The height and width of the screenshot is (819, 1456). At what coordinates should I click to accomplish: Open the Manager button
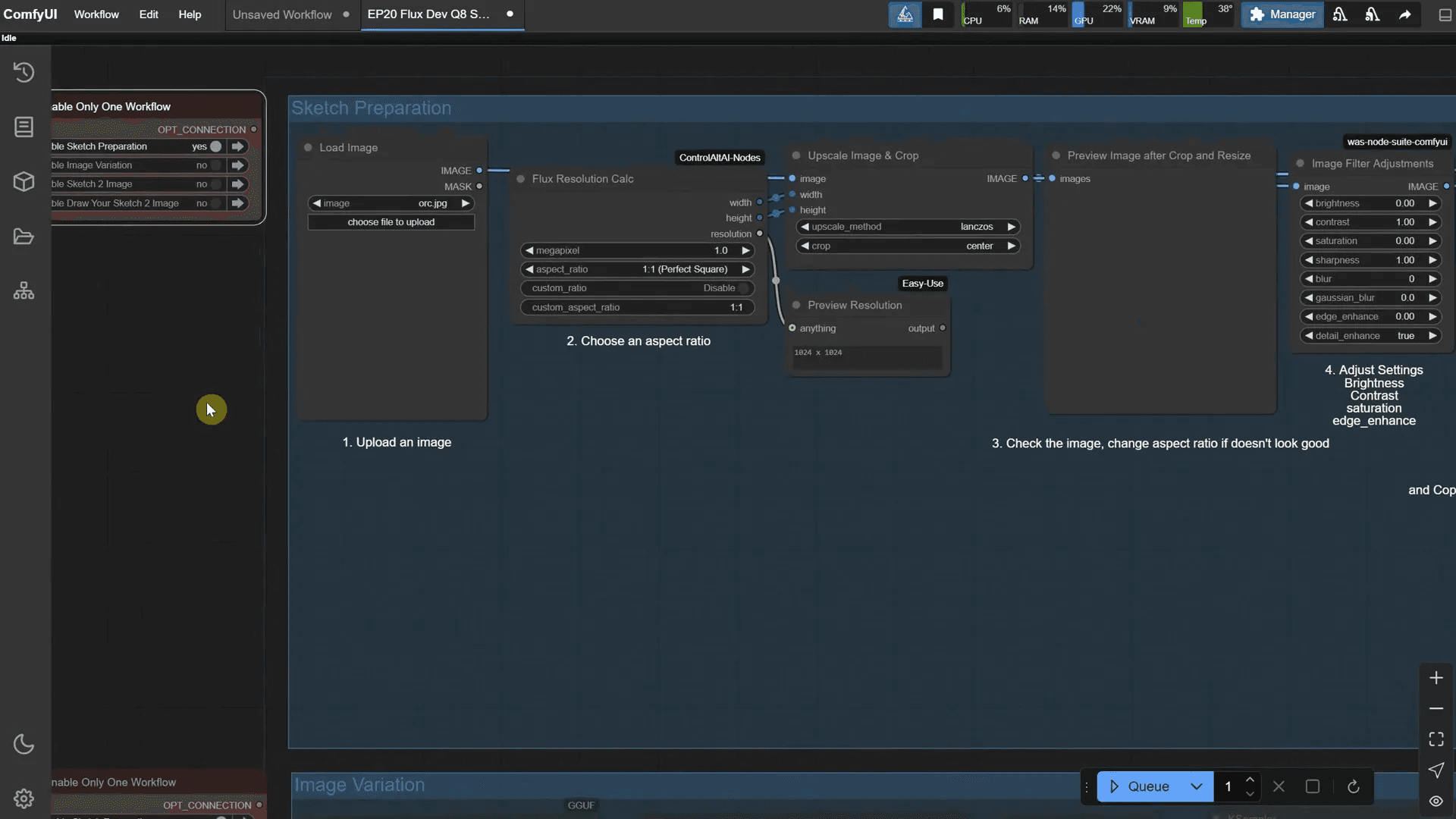coord(1282,14)
